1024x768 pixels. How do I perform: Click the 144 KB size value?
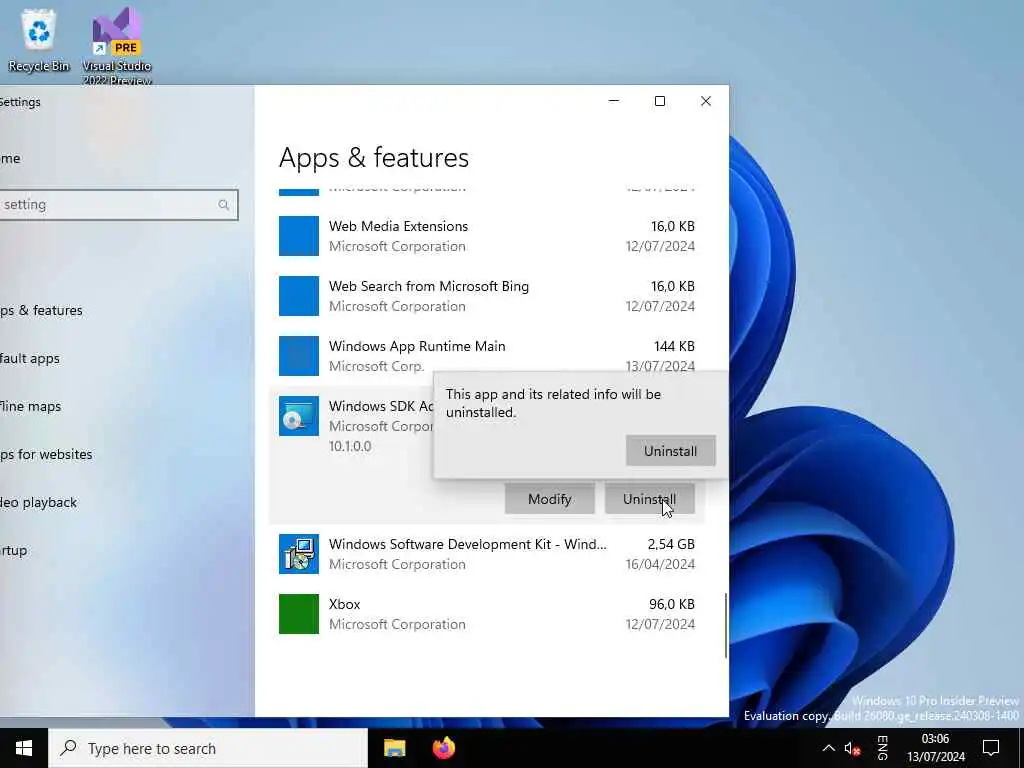coord(674,346)
